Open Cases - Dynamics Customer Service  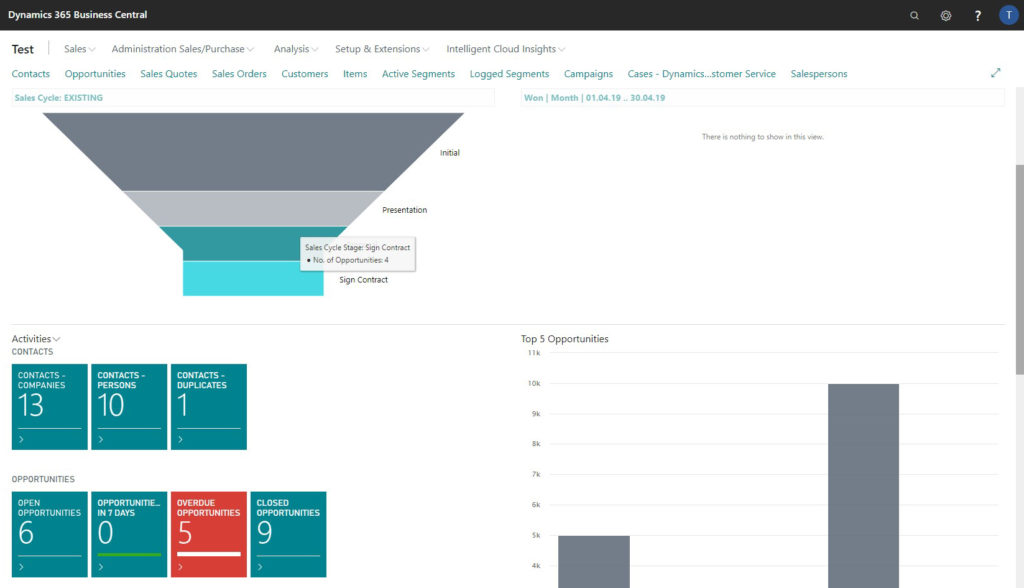click(x=701, y=74)
